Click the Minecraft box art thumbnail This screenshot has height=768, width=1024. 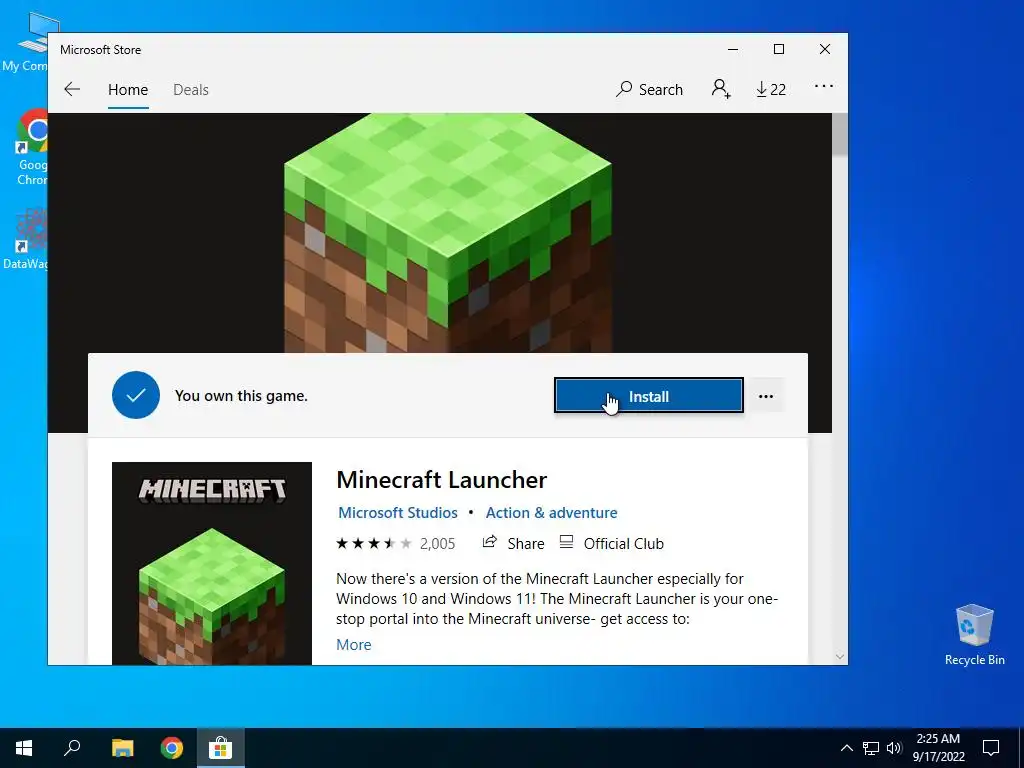(212, 564)
